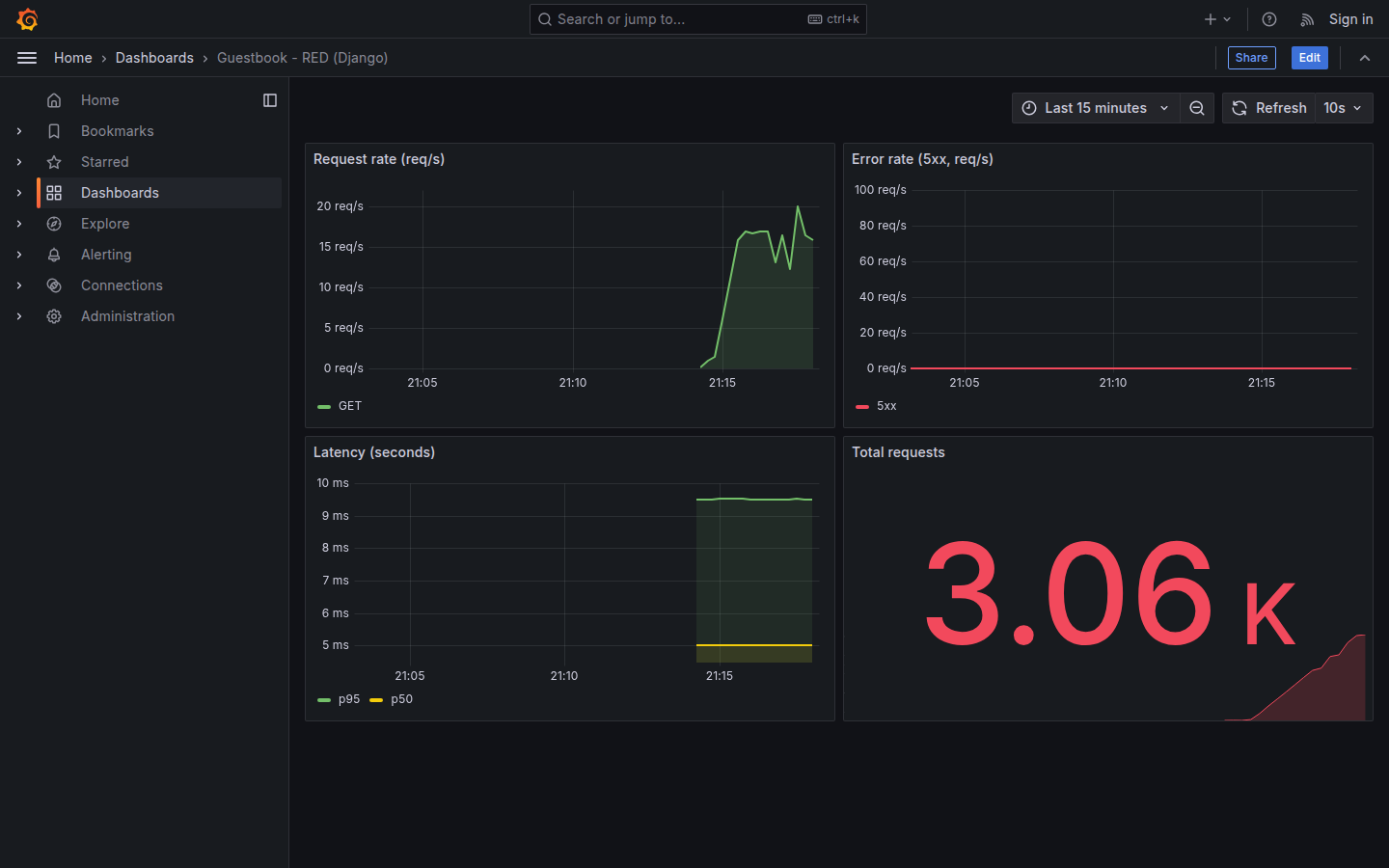Click the help question mark icon
The image size is (1389, 868).
1269,19
